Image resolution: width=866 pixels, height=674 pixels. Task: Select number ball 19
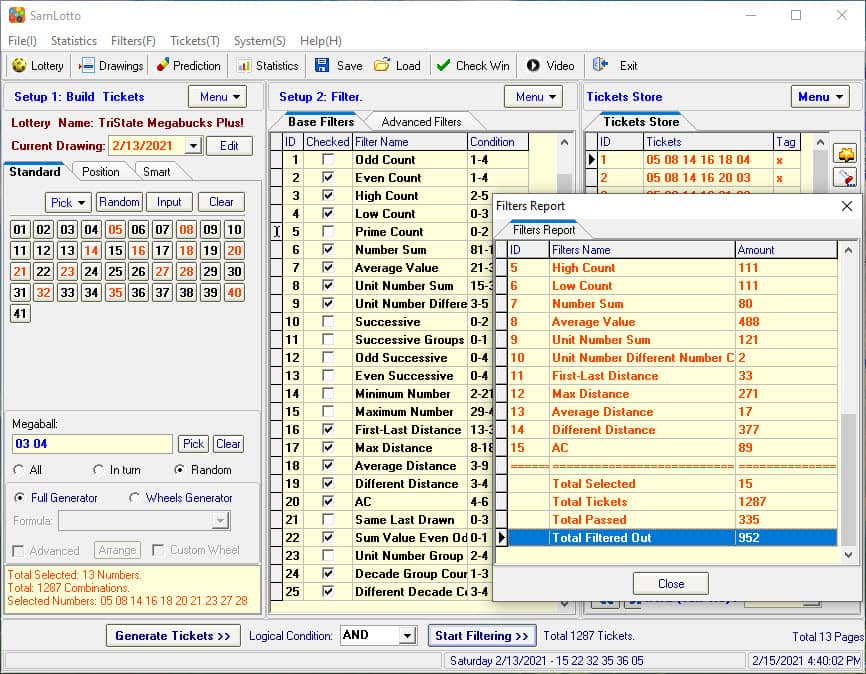[x=210, y=250]
